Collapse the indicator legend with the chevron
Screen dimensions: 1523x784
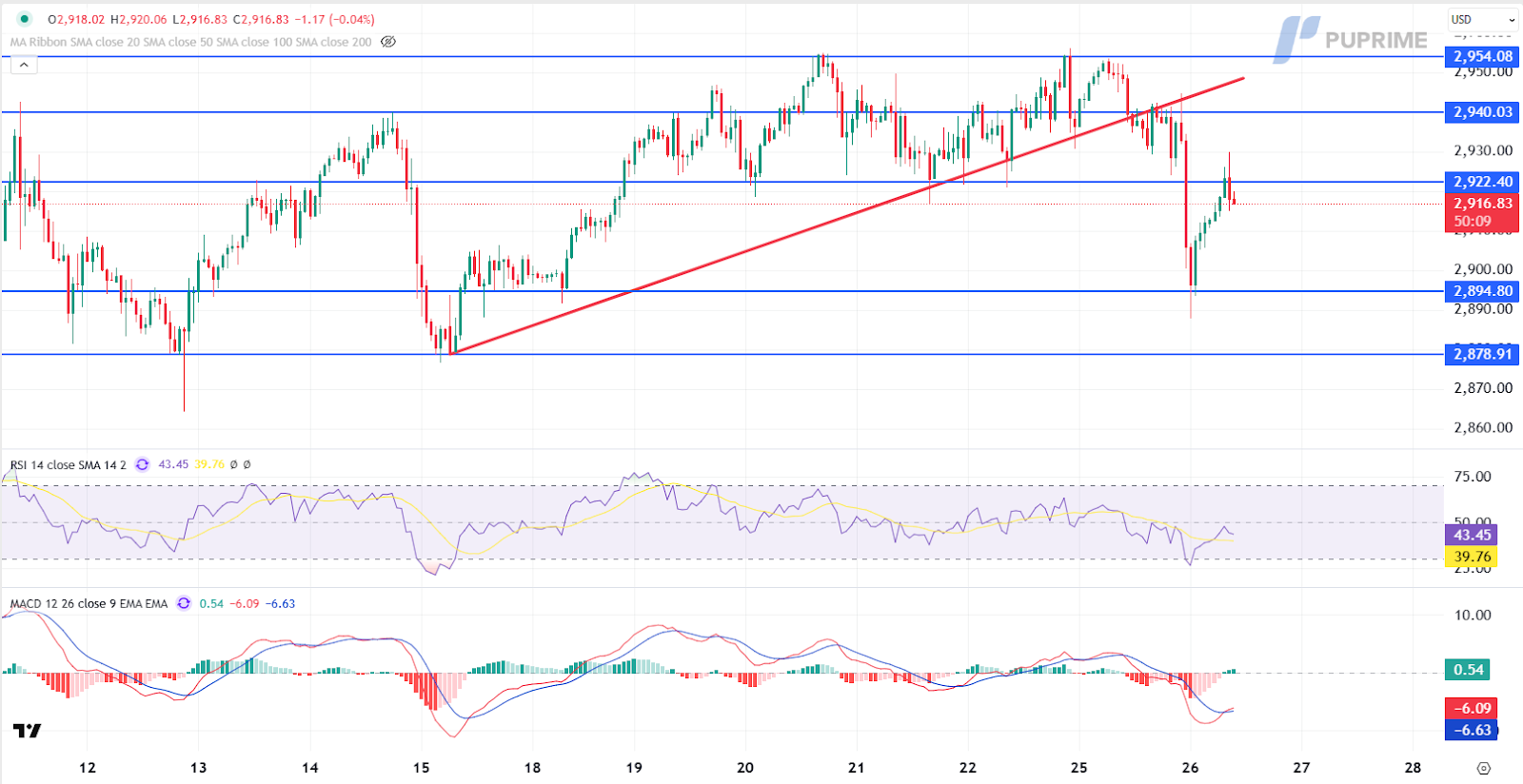(24, 65)
